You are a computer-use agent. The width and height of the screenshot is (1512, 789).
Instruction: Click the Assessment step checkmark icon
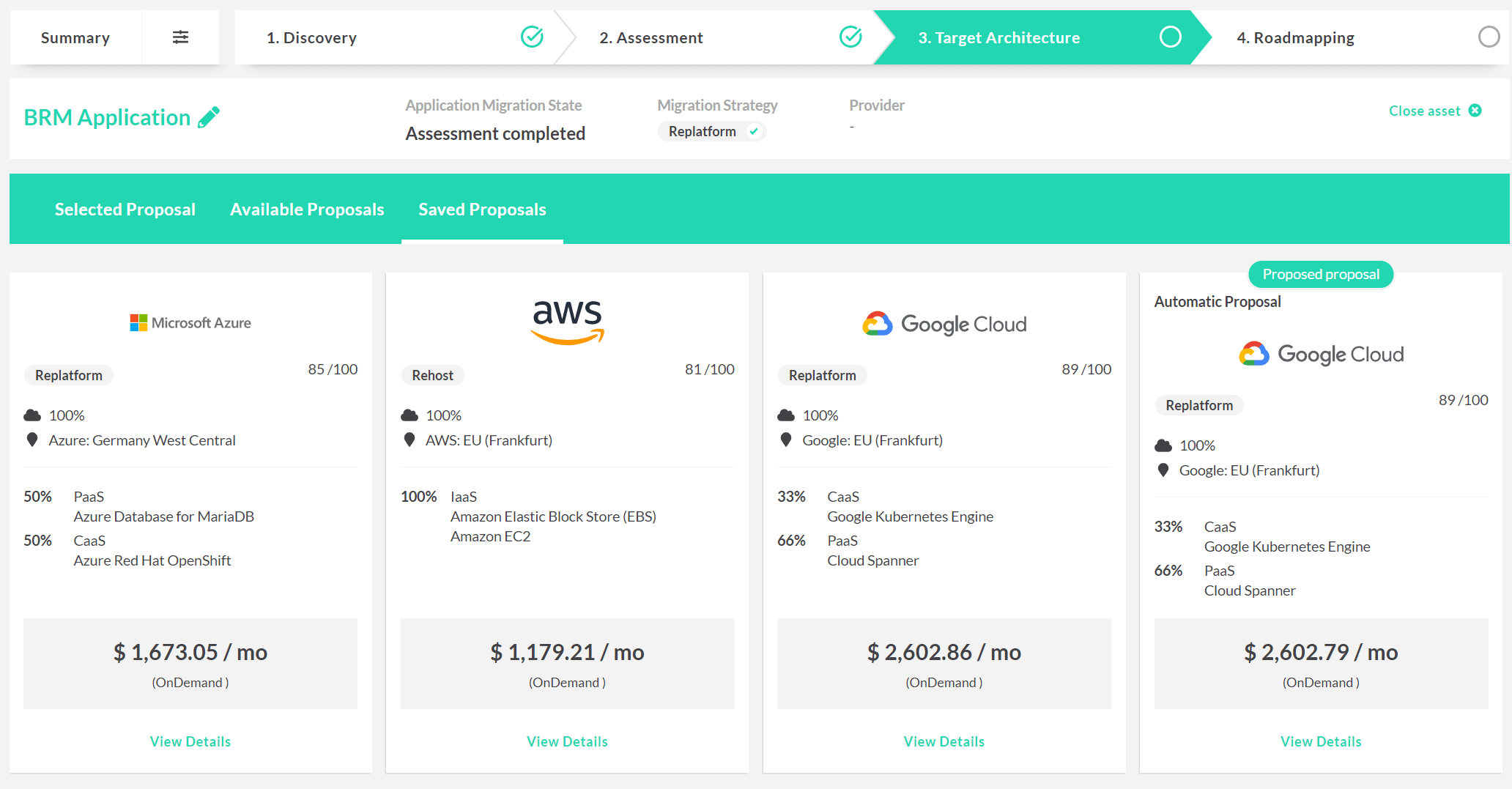[x=850, y=37]
